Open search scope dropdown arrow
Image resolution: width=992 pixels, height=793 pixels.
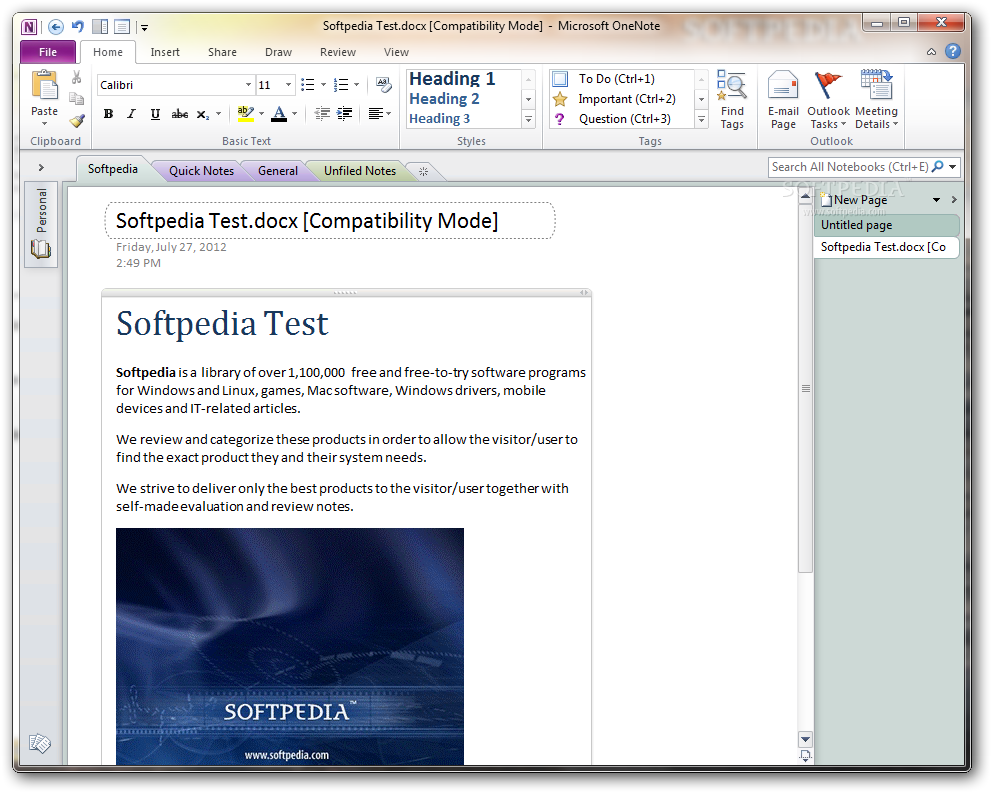point(952,167)
